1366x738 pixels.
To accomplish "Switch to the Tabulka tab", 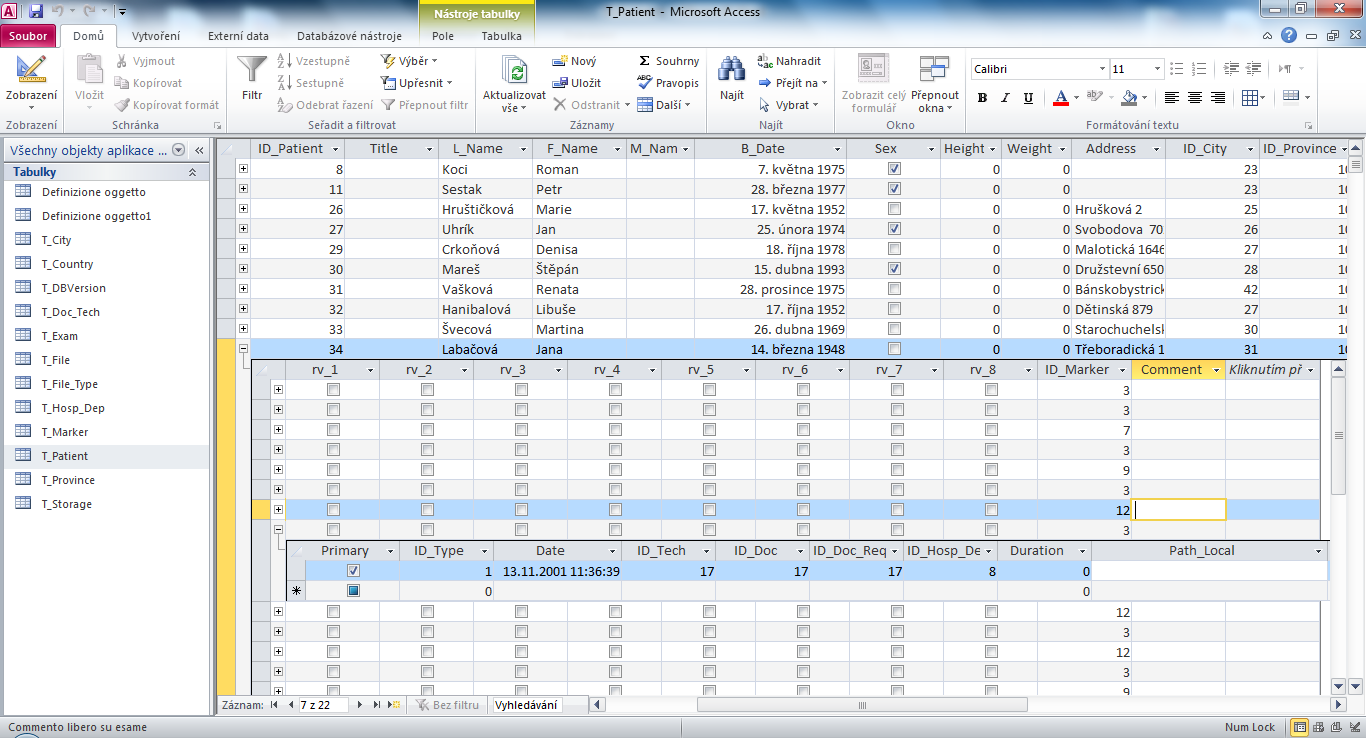I will (501, 36).
